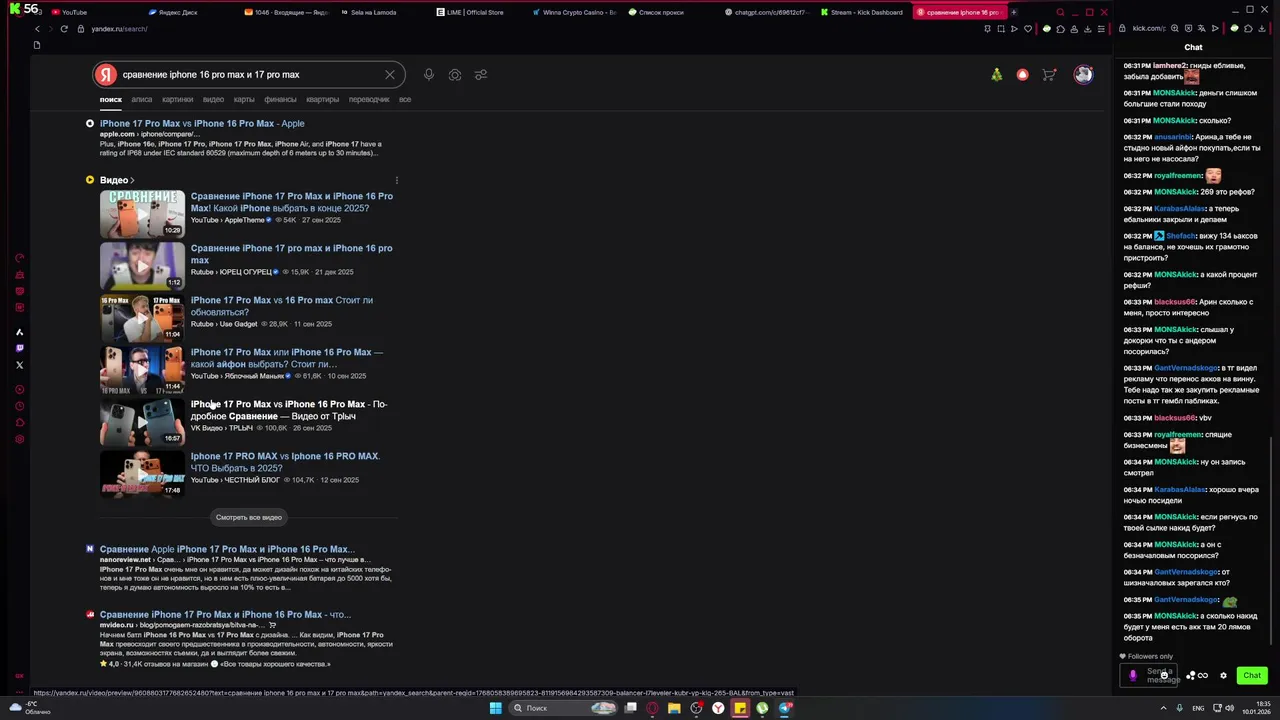The height and width of the screenshot is (720, 1280).
Task: Select the переводчик search category
Action: 369,100
